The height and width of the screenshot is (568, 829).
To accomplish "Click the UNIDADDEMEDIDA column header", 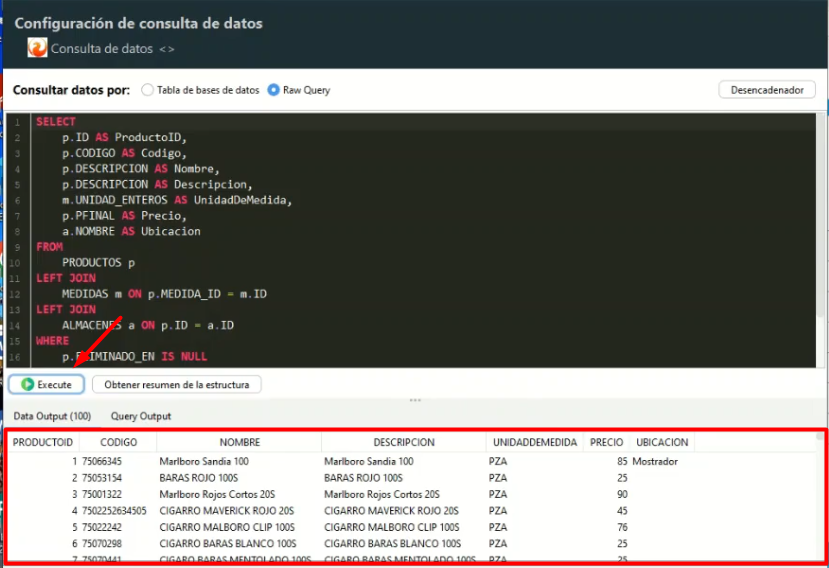I will click(534, 442).
